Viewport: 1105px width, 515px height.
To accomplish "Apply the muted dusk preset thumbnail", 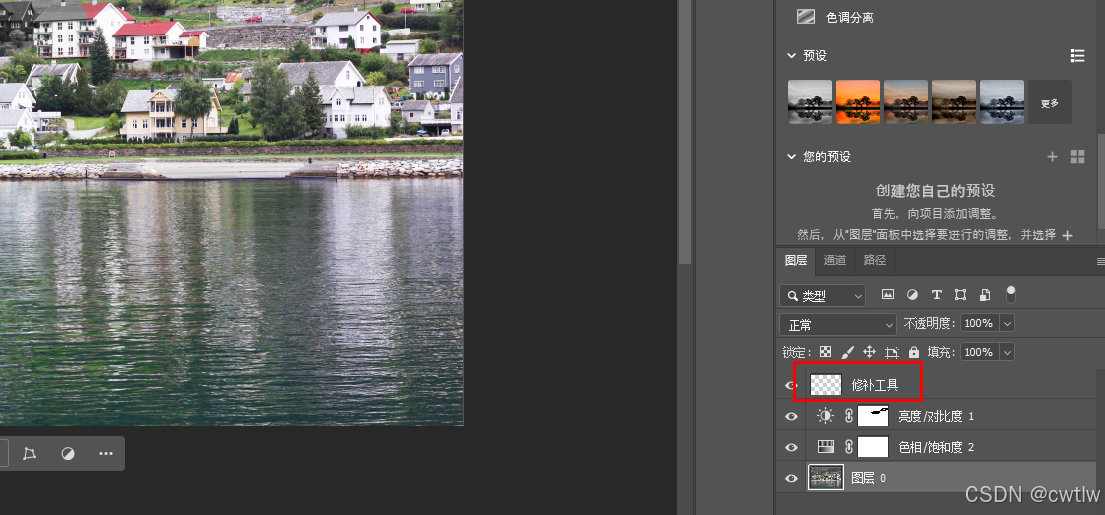I will tap(906, 102).
